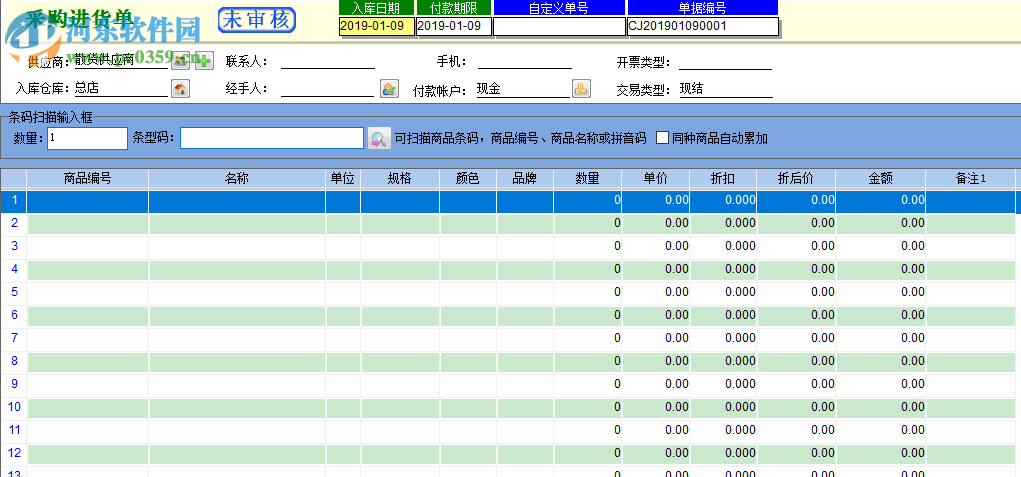Select the 单据编号 CJ201901090001 field
The height and width of the screenshot is (477, 1021).
(x=703, y=26)
